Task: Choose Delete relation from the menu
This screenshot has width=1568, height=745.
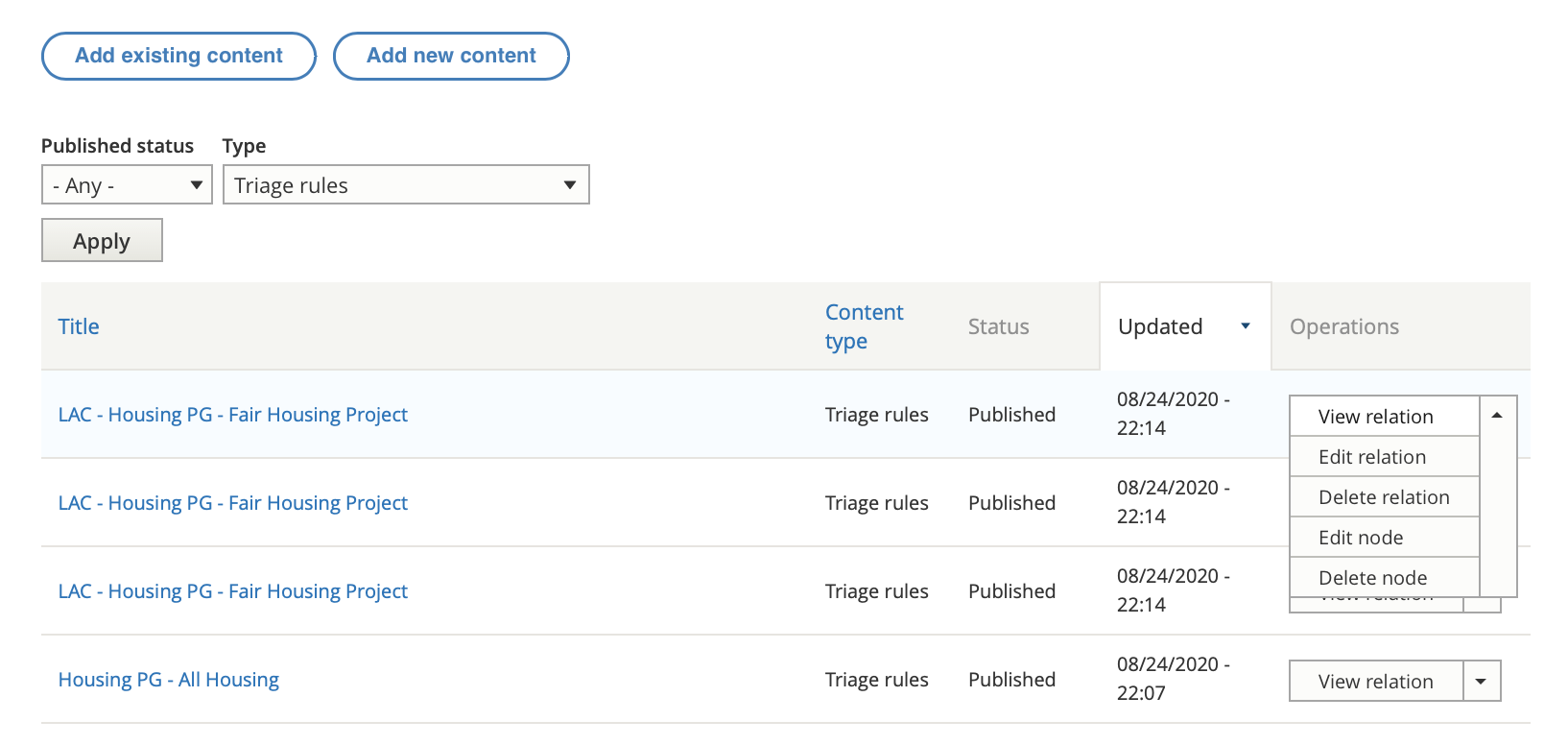Action: point(1384,497)
